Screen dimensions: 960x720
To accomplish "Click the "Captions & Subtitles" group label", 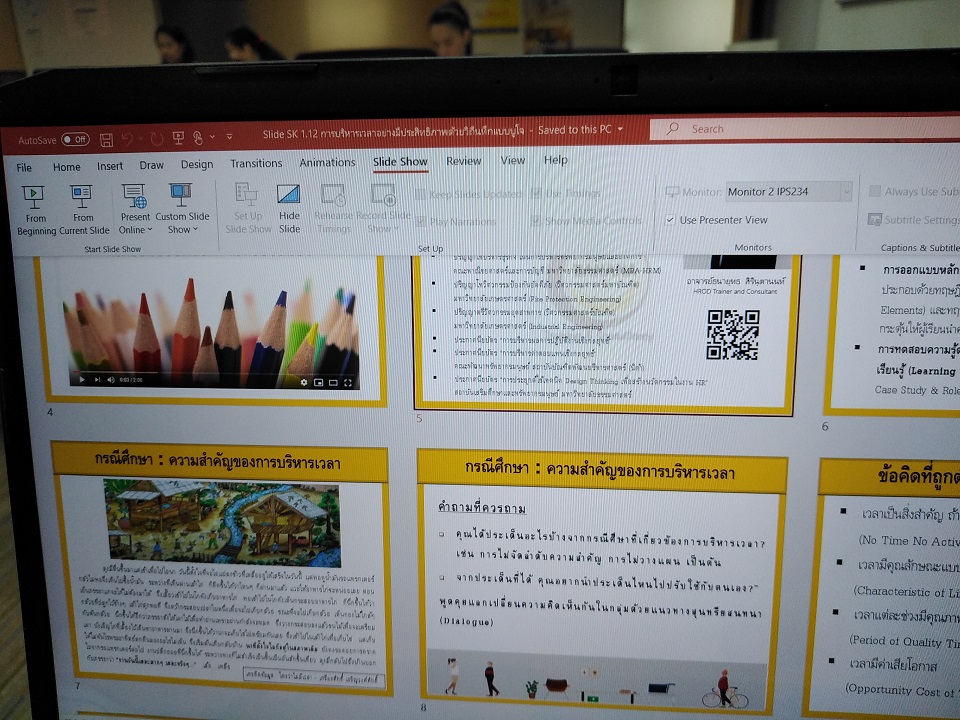I will coord(920,248).
